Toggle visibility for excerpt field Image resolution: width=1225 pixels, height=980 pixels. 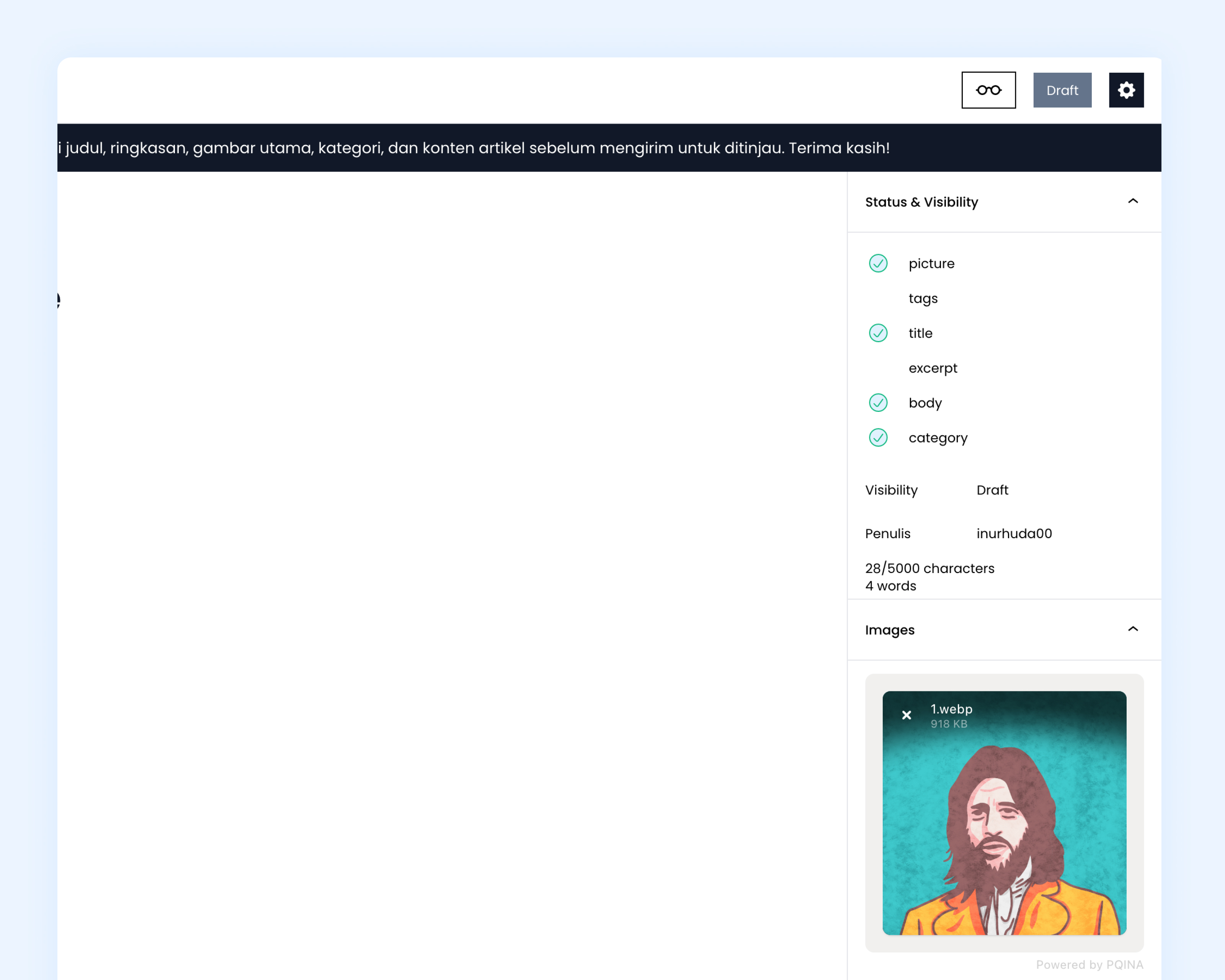(878, 368)
